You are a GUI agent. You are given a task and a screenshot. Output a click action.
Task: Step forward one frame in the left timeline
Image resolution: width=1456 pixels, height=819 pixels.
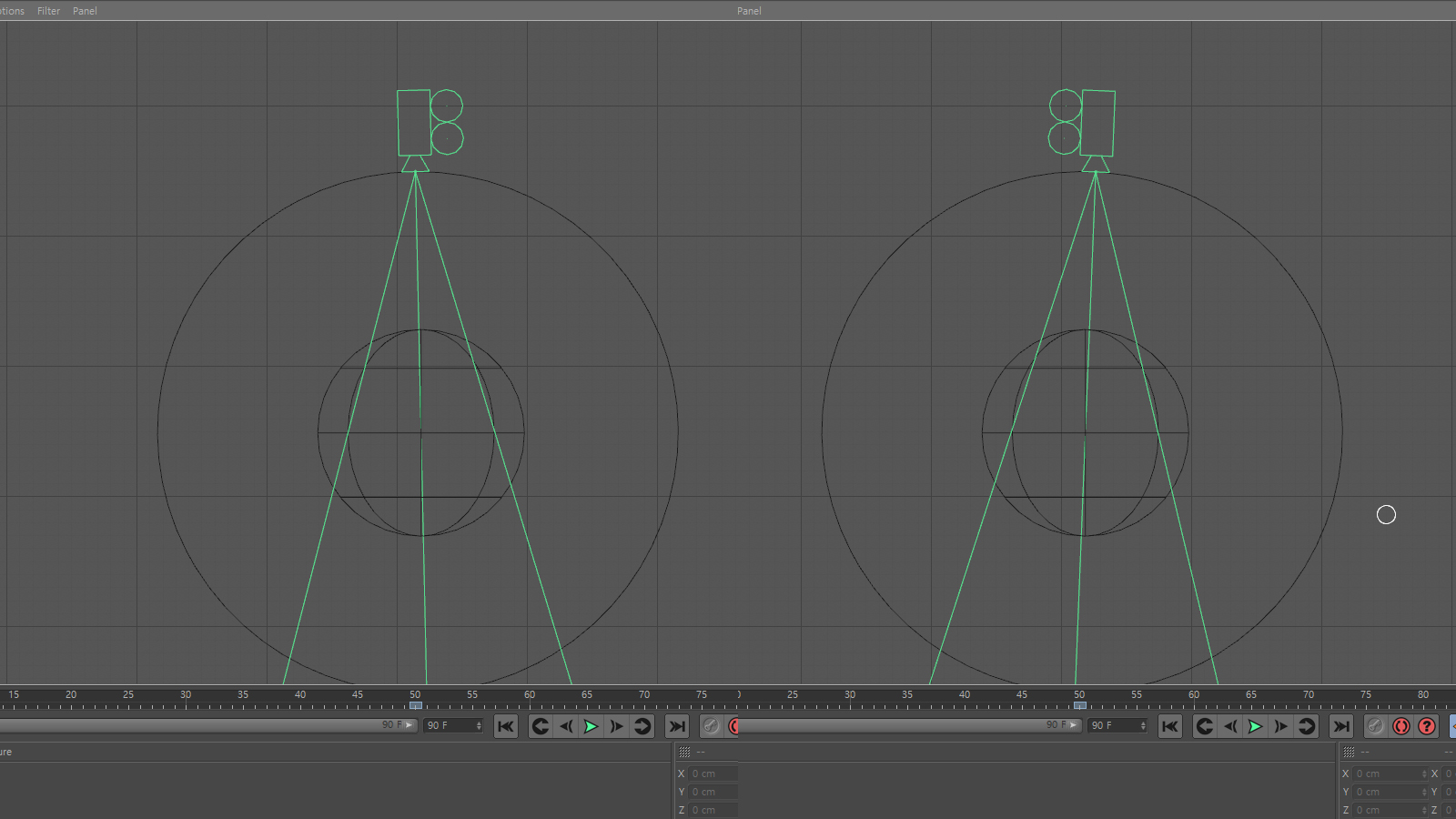click(x=616, y=725)
